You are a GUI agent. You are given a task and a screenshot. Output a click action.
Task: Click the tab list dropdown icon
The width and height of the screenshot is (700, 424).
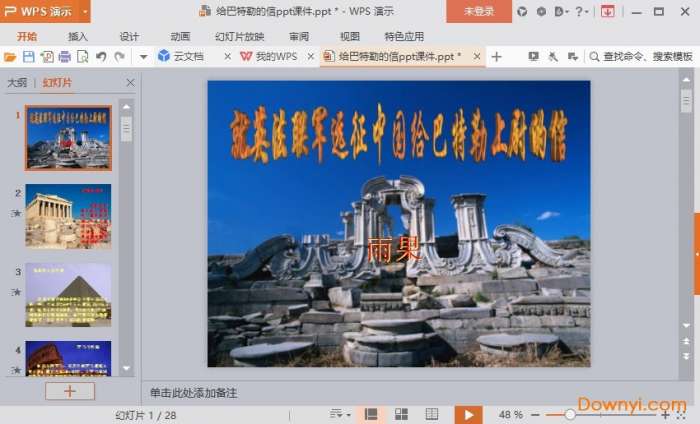click(573, 57)
